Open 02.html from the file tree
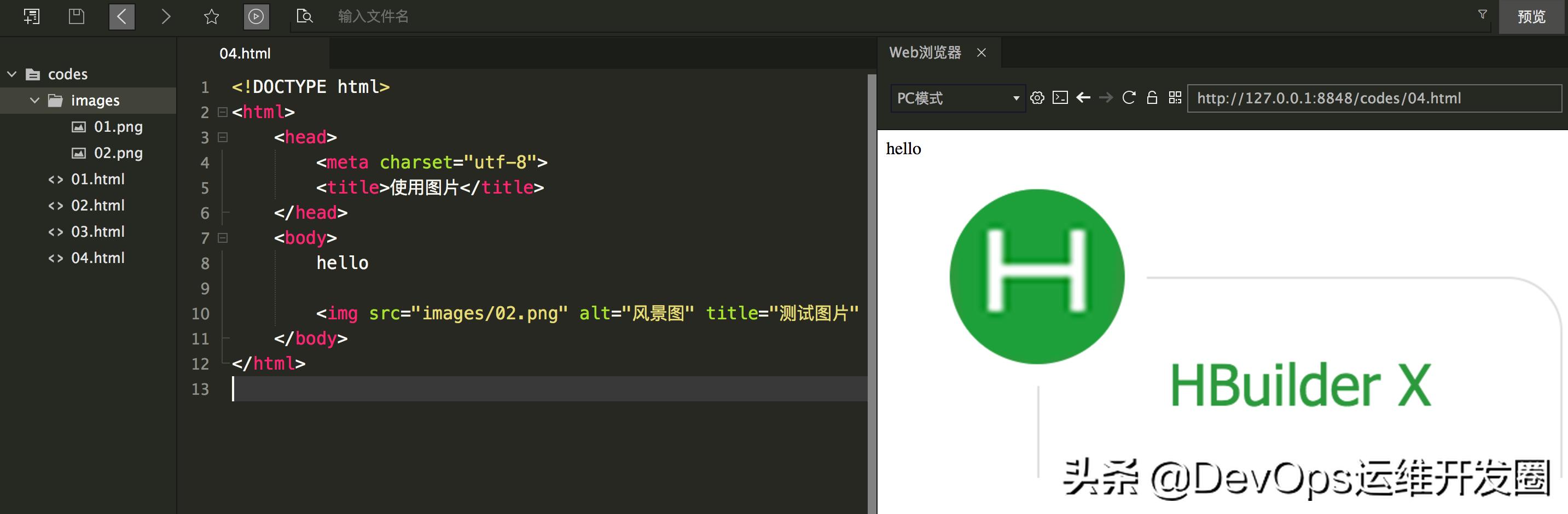The height and width of the screenshot is (514, 1568). tap(97, 205)
